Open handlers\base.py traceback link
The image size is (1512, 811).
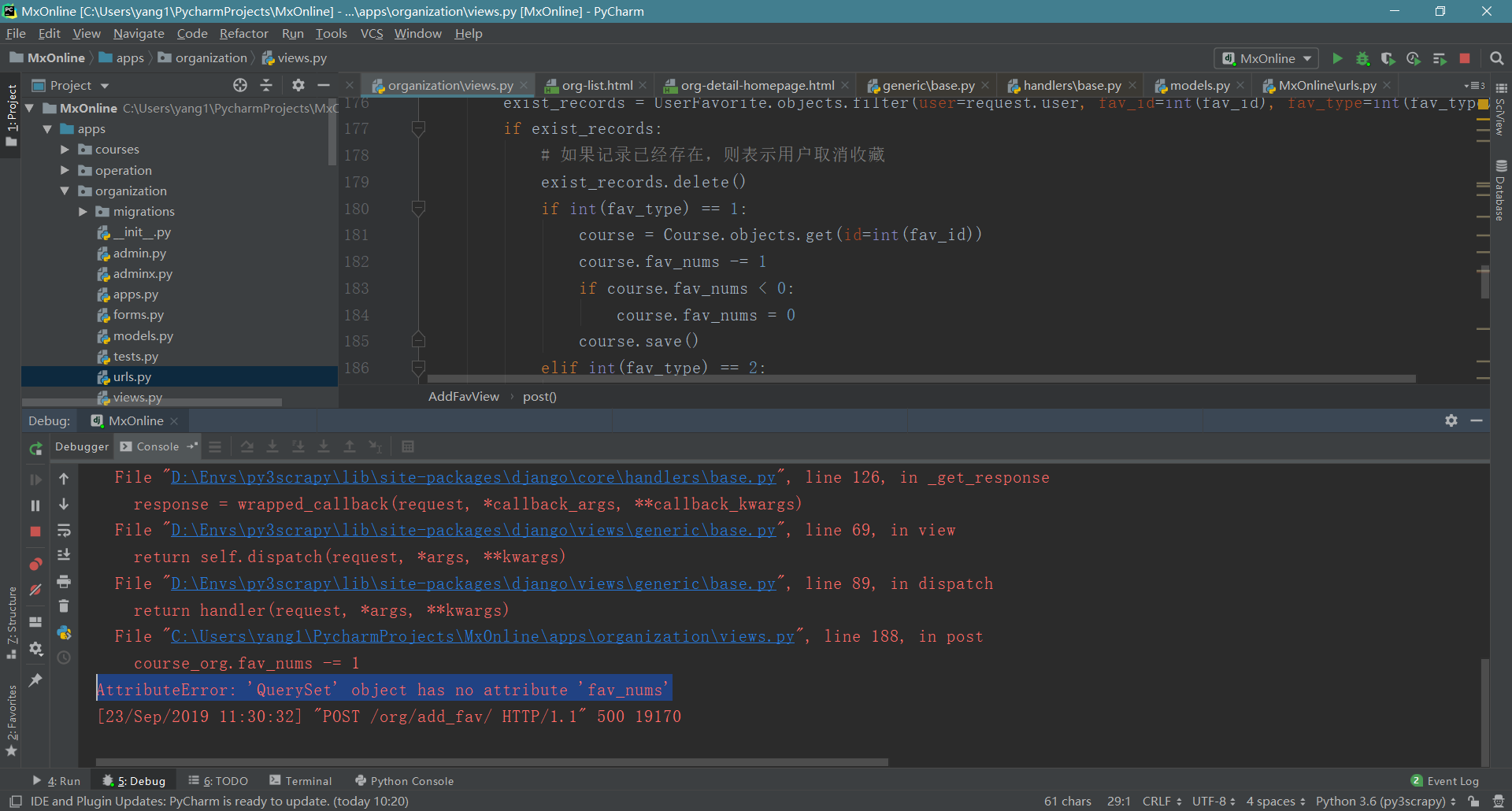(473, 477)
